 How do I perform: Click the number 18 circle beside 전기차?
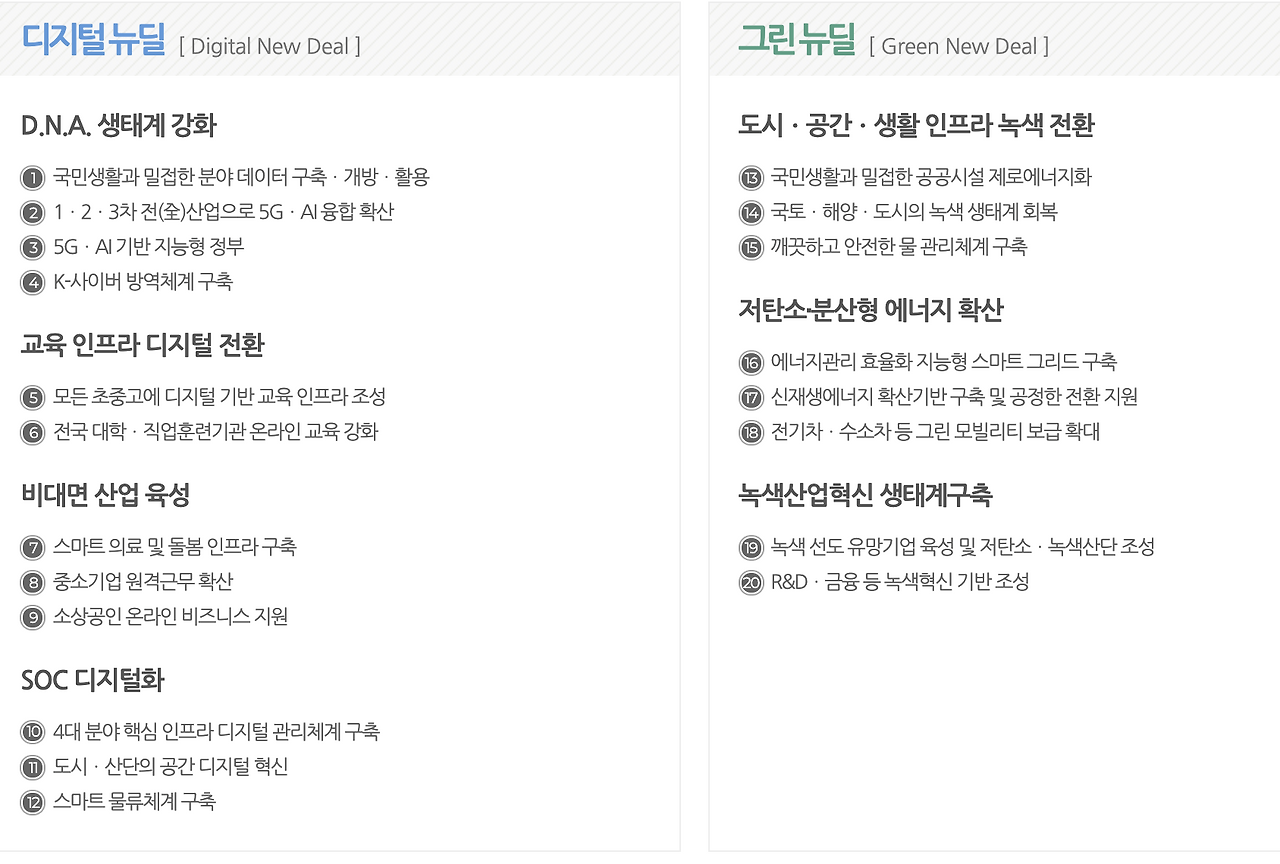751,433
